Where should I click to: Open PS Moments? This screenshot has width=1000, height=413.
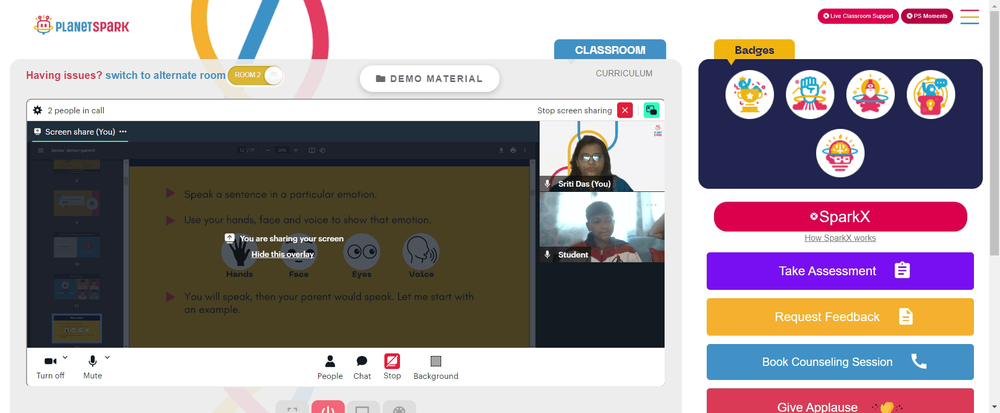[x=927, y=16]
